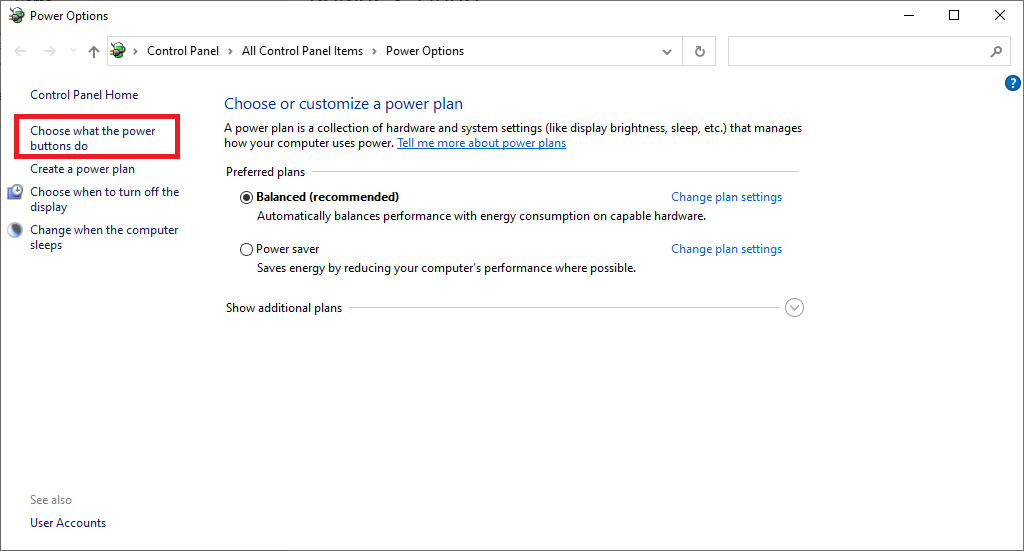Image resolution: width=1024 pixels, height=551 pixels.
Task: Navigate to Control Panel in breadcrumb
Action: click(x=184, y=51)
